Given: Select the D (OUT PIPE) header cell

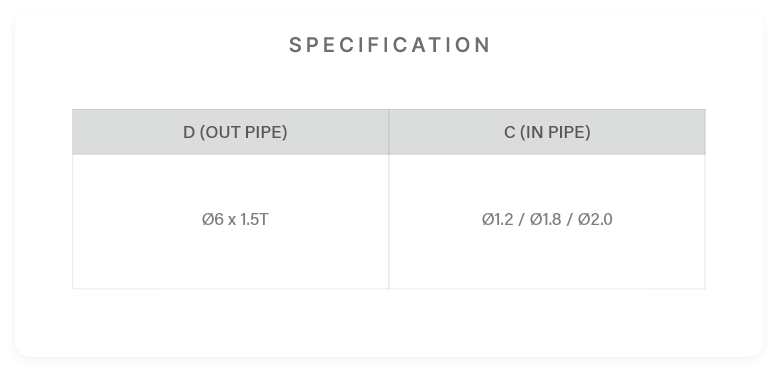Looking at the screenshot, I should pyautogui.click(x=231, y=132).
